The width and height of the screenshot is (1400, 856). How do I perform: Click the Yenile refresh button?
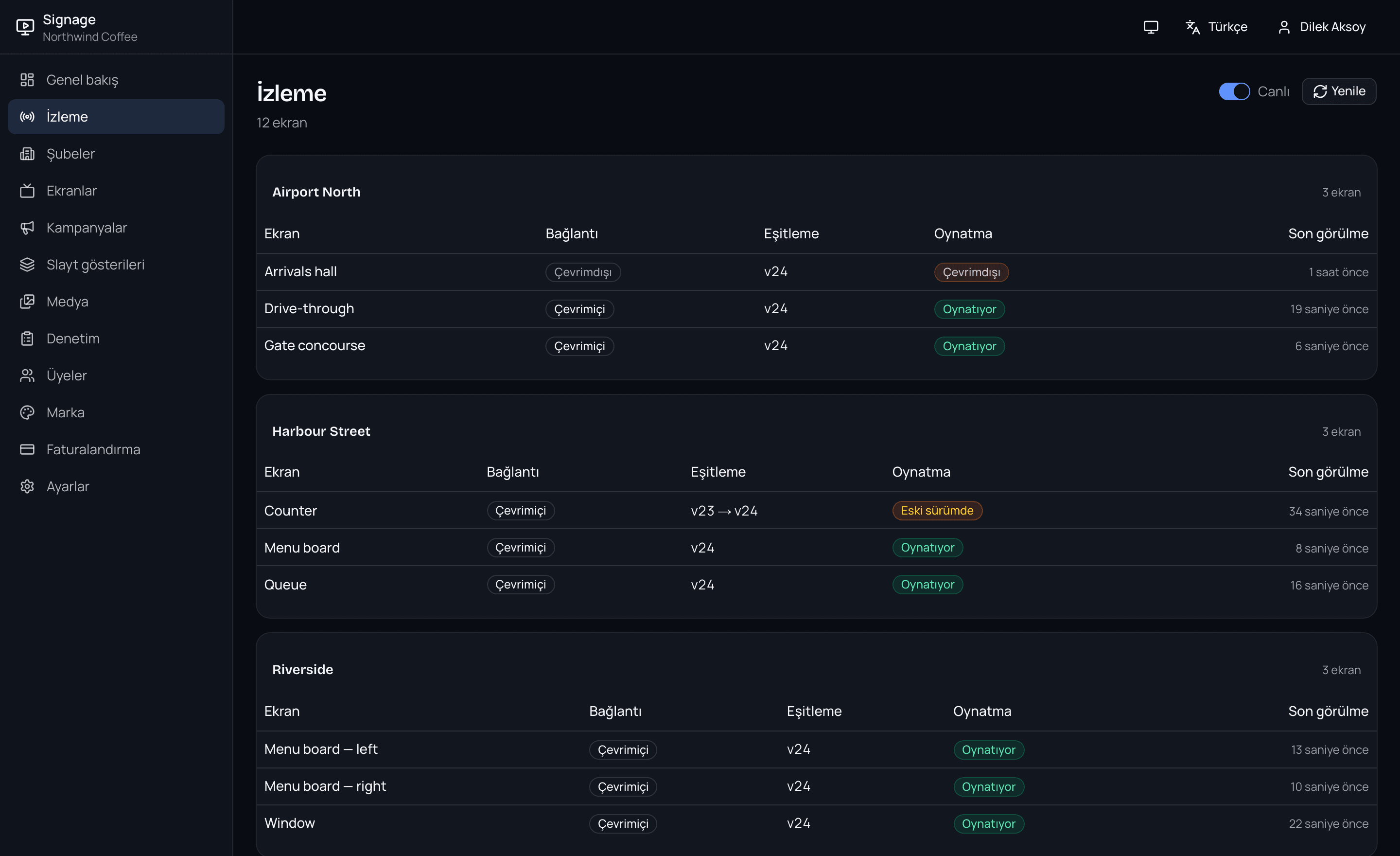pyautogui.click(x=1339, y=91)
